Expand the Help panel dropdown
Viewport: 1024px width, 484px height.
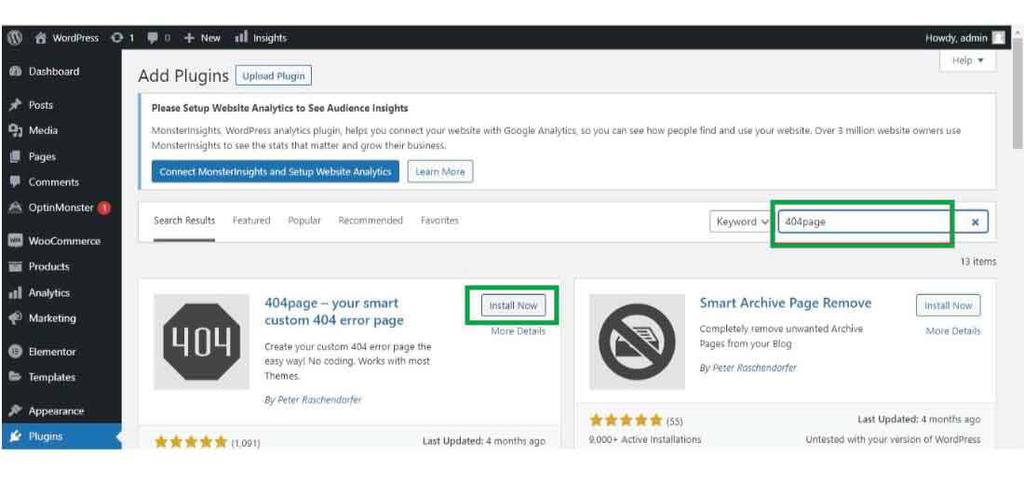coord(967,61)
